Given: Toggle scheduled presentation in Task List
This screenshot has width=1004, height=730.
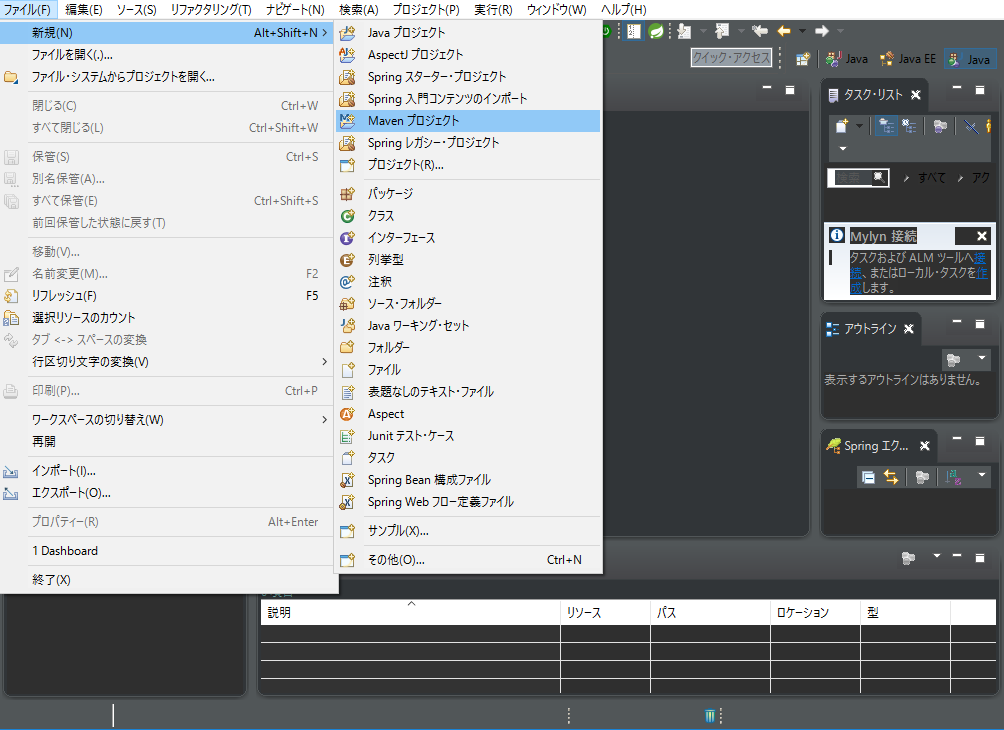Looking at the screenshot, I should coord(909,126).
